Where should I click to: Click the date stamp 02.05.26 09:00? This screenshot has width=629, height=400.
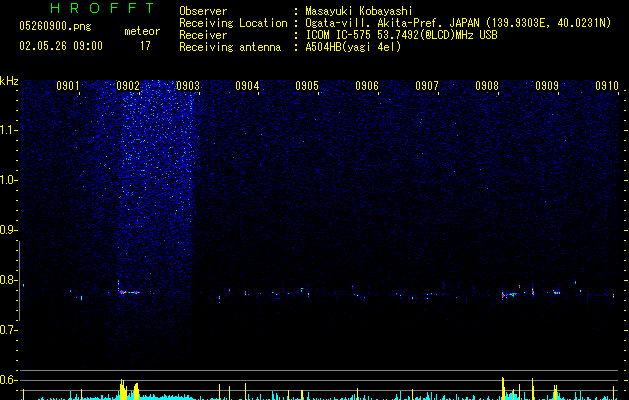coord(61,46)
